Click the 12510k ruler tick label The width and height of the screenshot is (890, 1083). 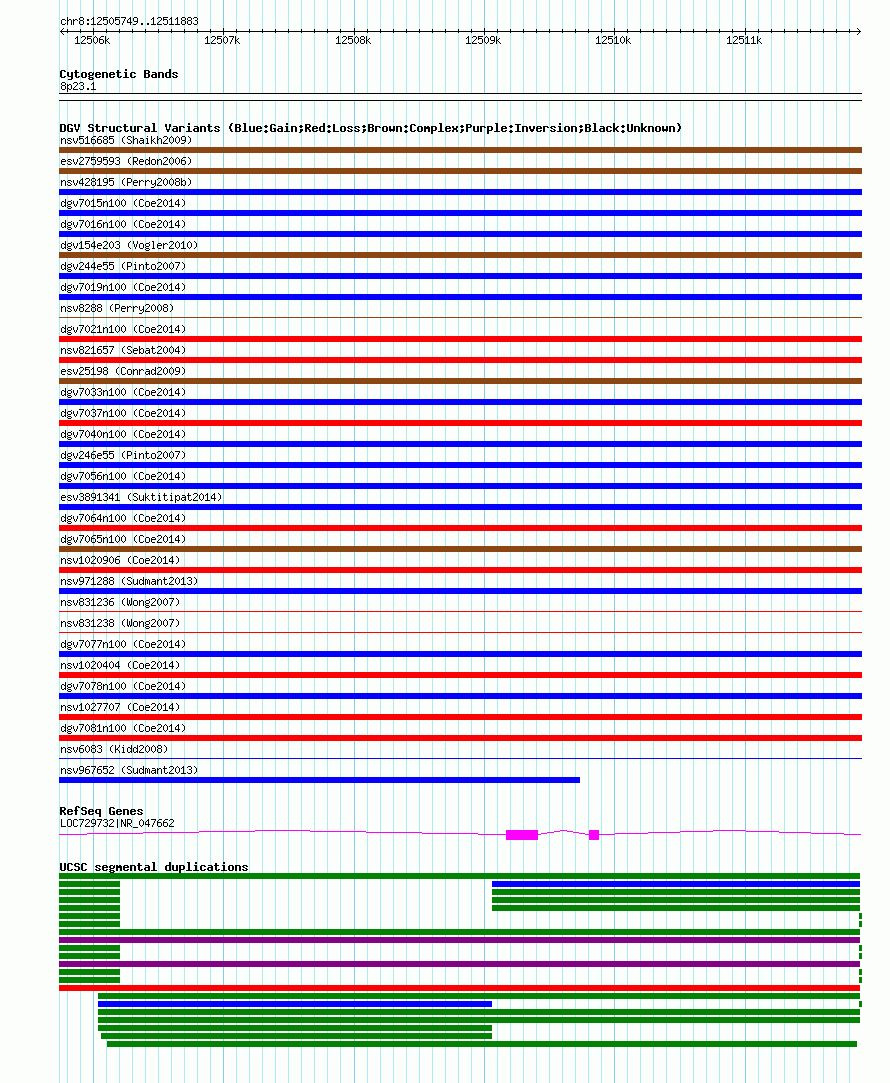point(613,40)
